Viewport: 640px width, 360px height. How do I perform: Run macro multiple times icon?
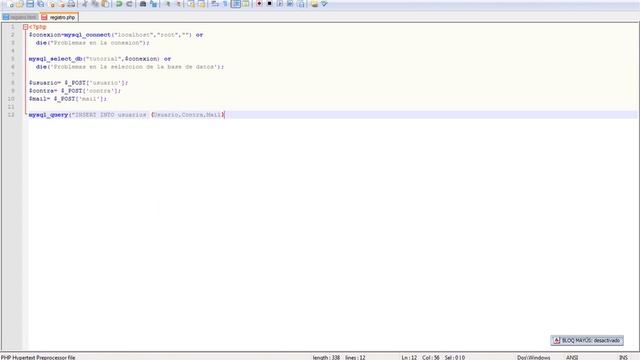point(290,4)
